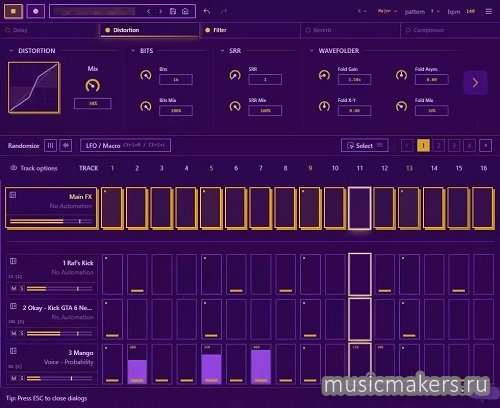
Task: Switch to the Distortion tab
Action: click(x=149, y=30)
